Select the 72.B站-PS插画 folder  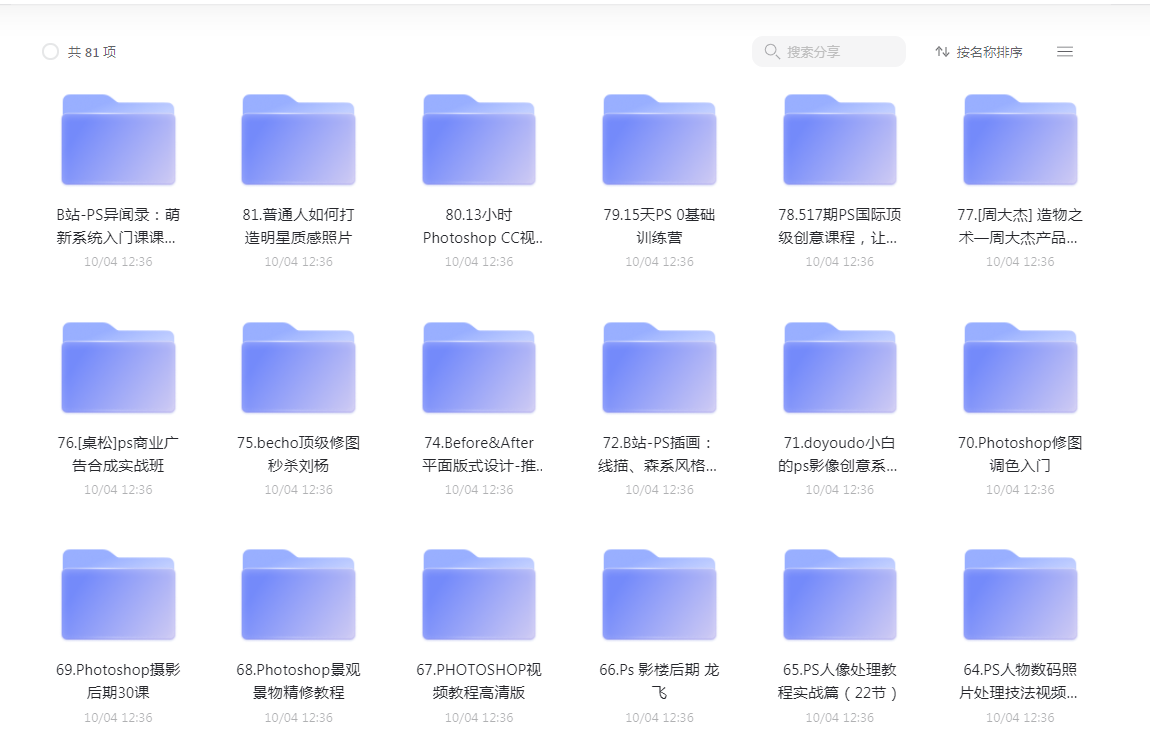click(x=659, y=368)
